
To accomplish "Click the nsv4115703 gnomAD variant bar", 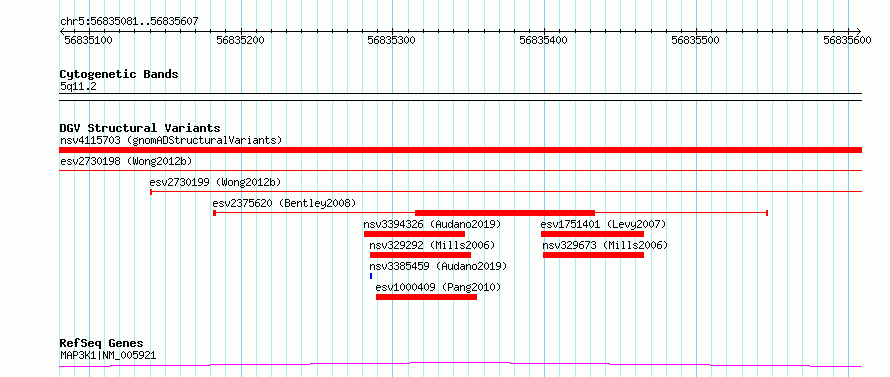I will coord(460,150).
